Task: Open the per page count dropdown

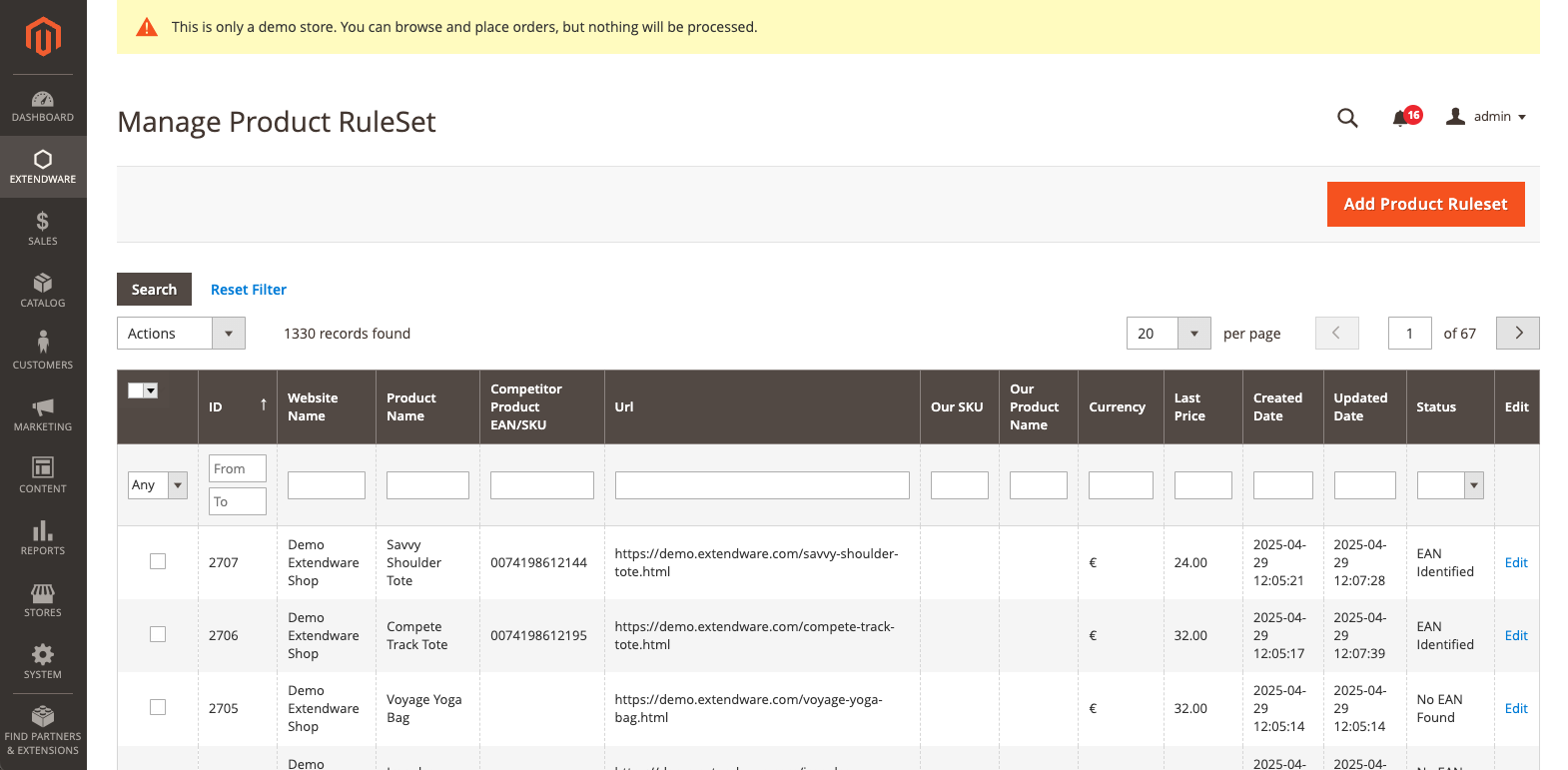Action: [1169, 334]
